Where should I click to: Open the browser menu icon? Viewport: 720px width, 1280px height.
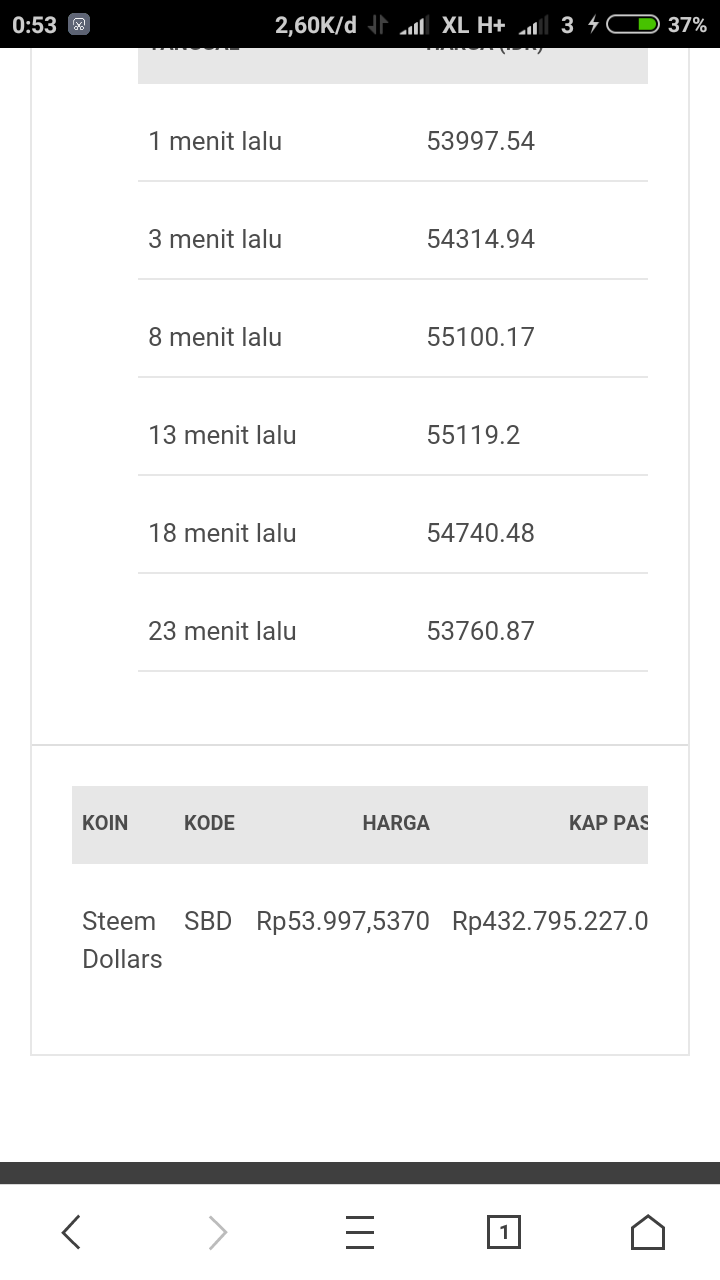(x=360, y=1232)
